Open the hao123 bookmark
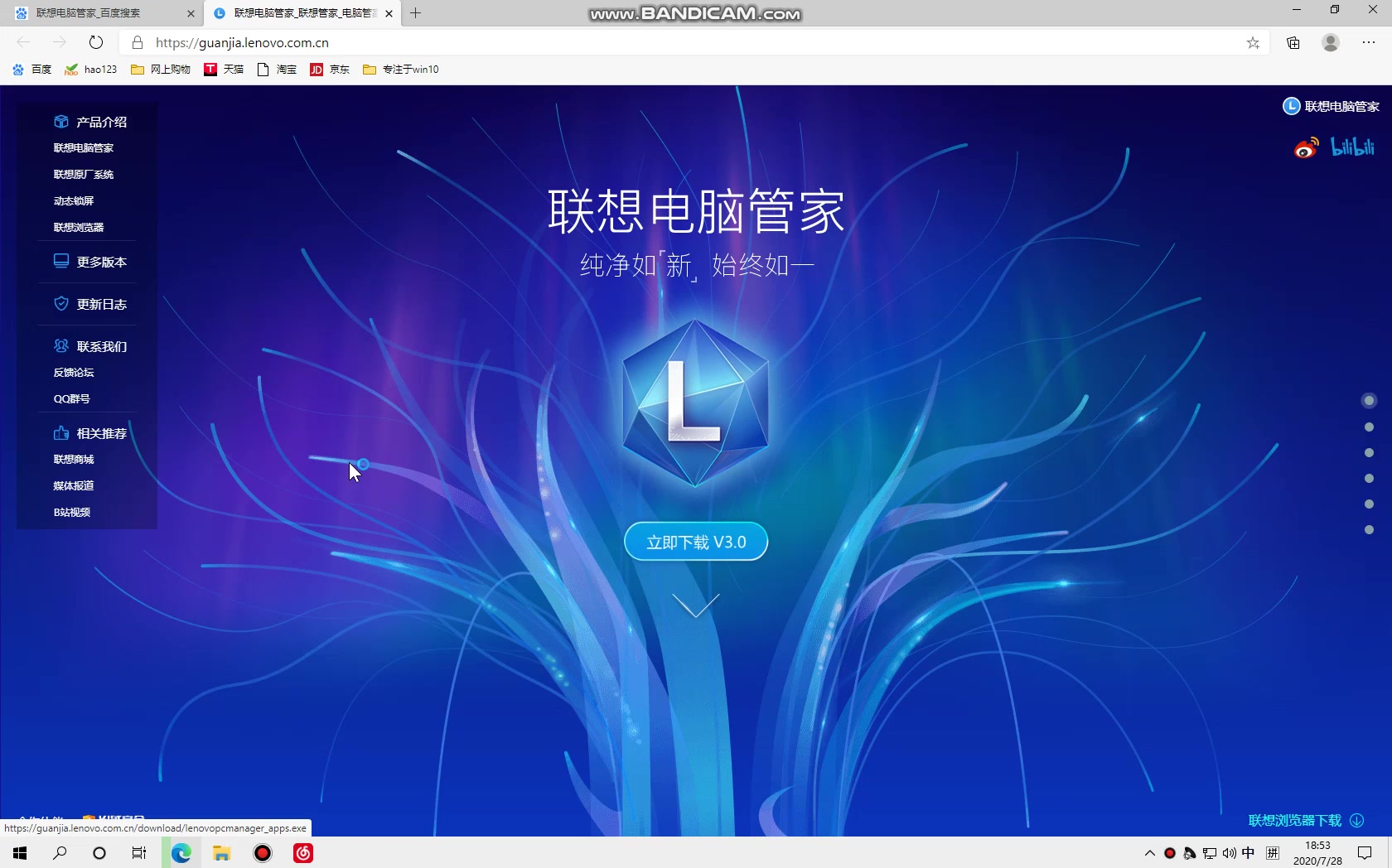The height and width of the screenshot is (868, 1392). click(x=91, y=70)
